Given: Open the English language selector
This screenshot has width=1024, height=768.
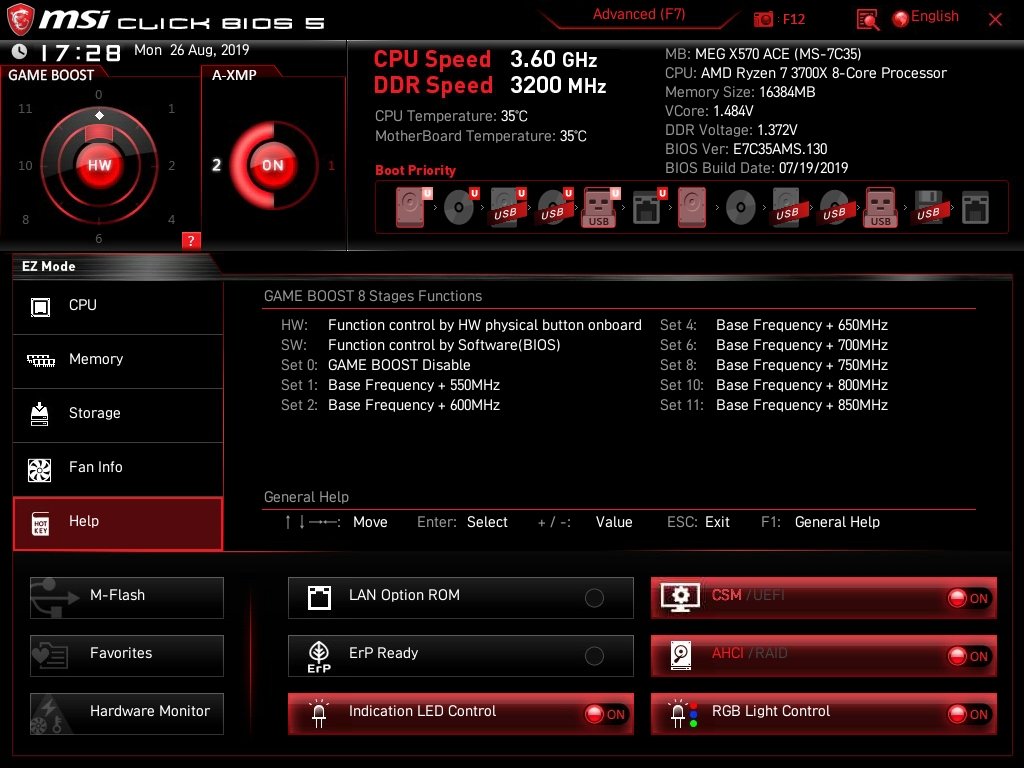Looking at the screenshot, I should pos(926,17).
